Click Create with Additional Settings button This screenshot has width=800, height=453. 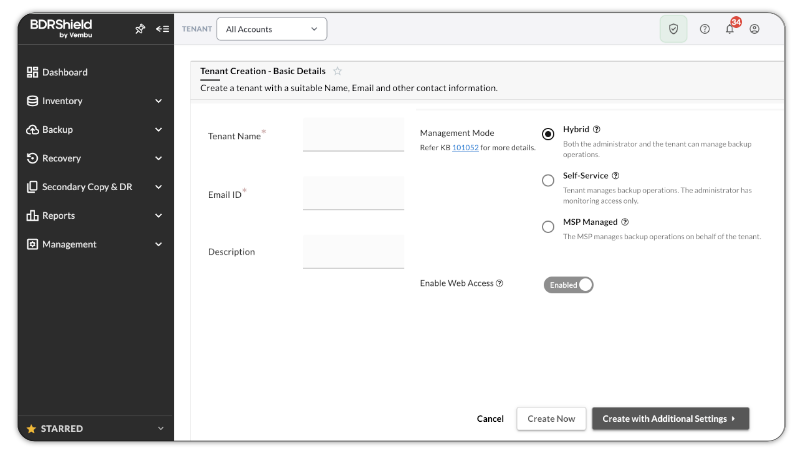[x=670, y=419]
